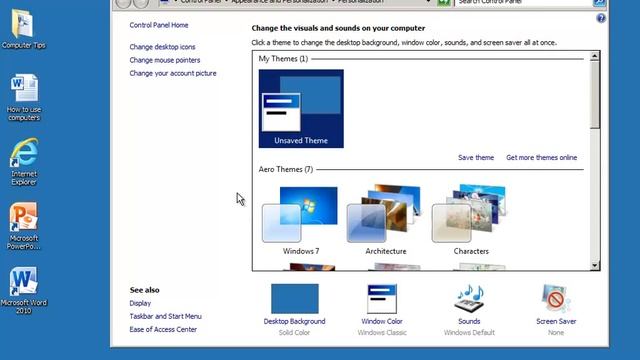
Task: Open Change desktop icons link
Action: [162, 47]
